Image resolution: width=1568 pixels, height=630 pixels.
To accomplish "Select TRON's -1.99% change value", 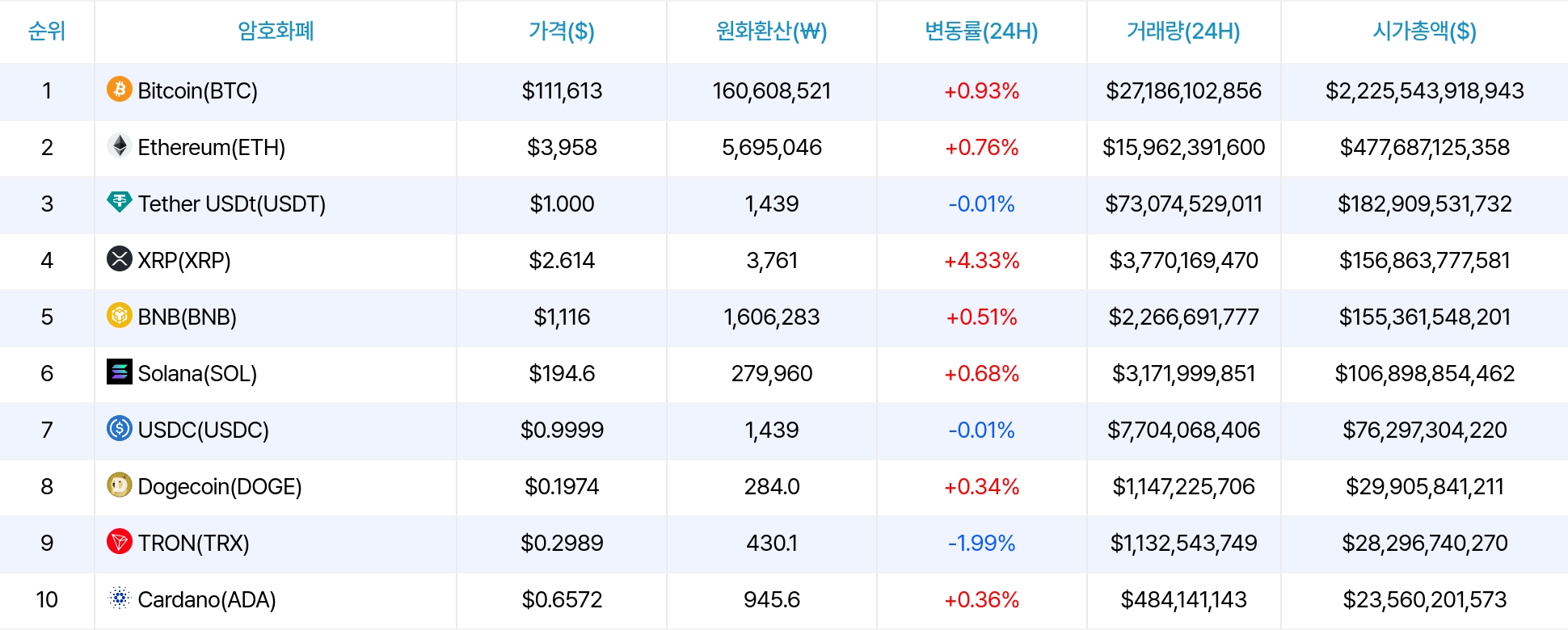I will [x=981, y=543].
